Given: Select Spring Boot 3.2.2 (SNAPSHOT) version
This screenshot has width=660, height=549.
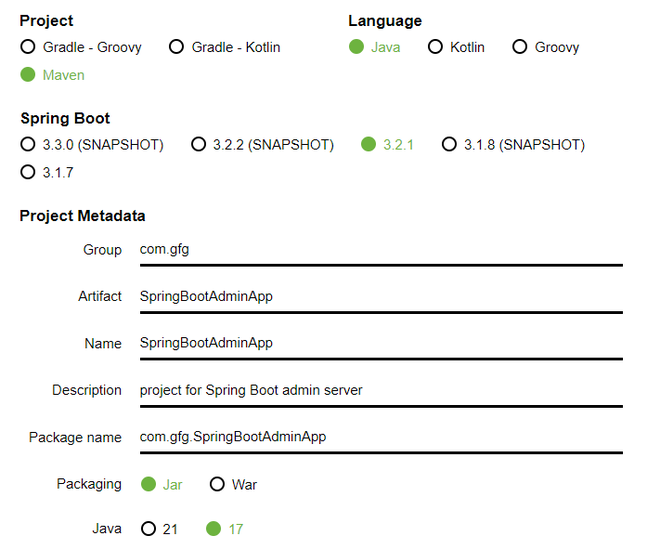Looking at the screenshot, I should point(199,144).
